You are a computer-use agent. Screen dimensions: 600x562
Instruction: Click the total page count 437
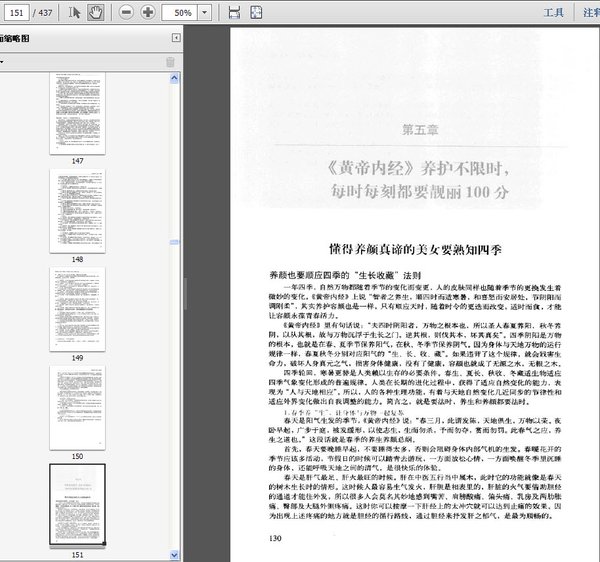pyautogui.click(x=45, y=13)
